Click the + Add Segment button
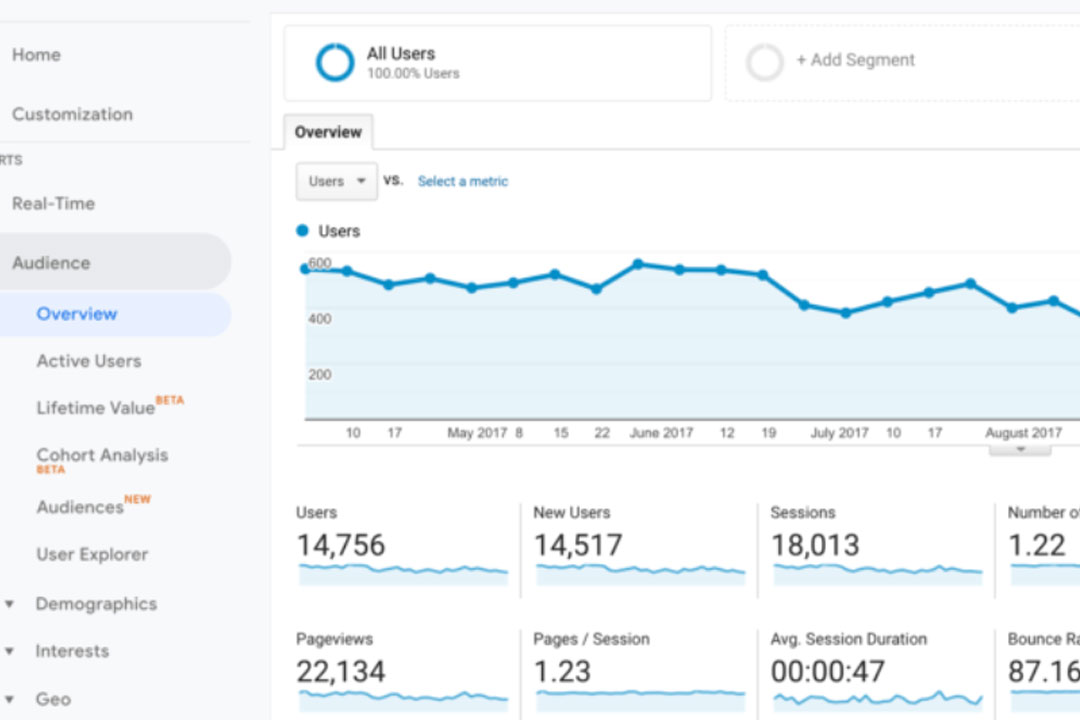 coord(855,60)
